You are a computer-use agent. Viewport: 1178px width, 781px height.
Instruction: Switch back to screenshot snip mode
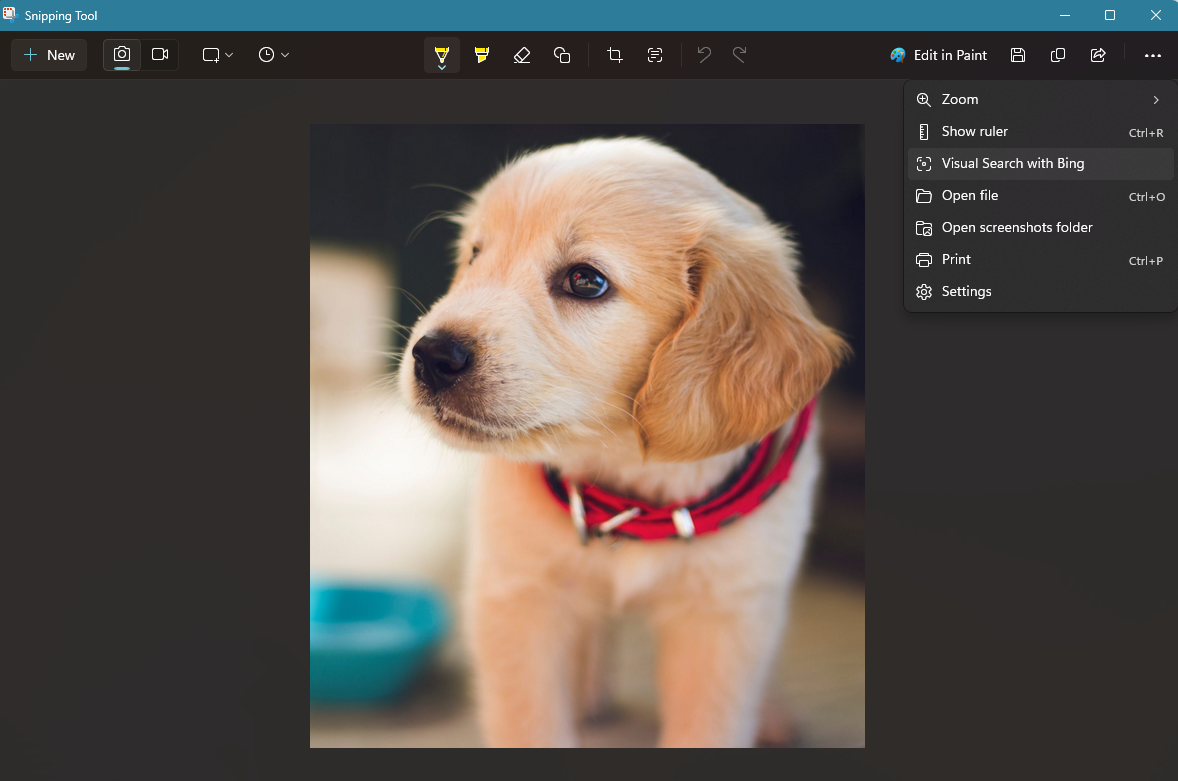coord(121,55)
